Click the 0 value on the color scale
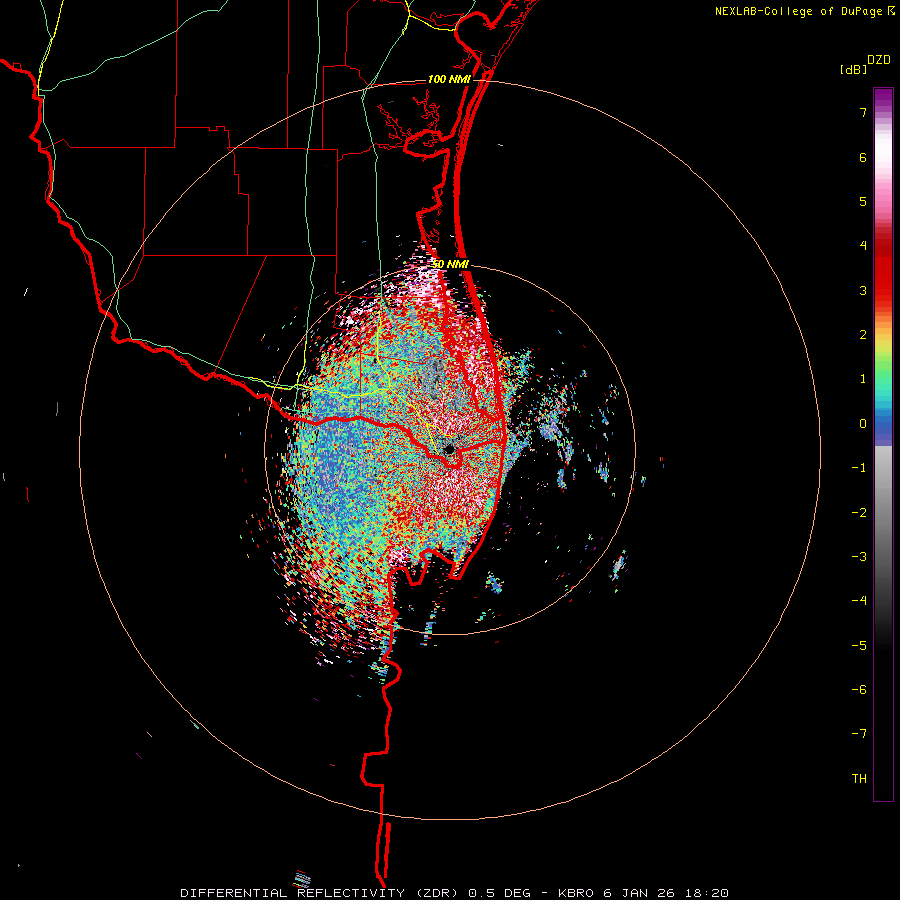This screenshot has height=900, width=900. tap(863, 424)
